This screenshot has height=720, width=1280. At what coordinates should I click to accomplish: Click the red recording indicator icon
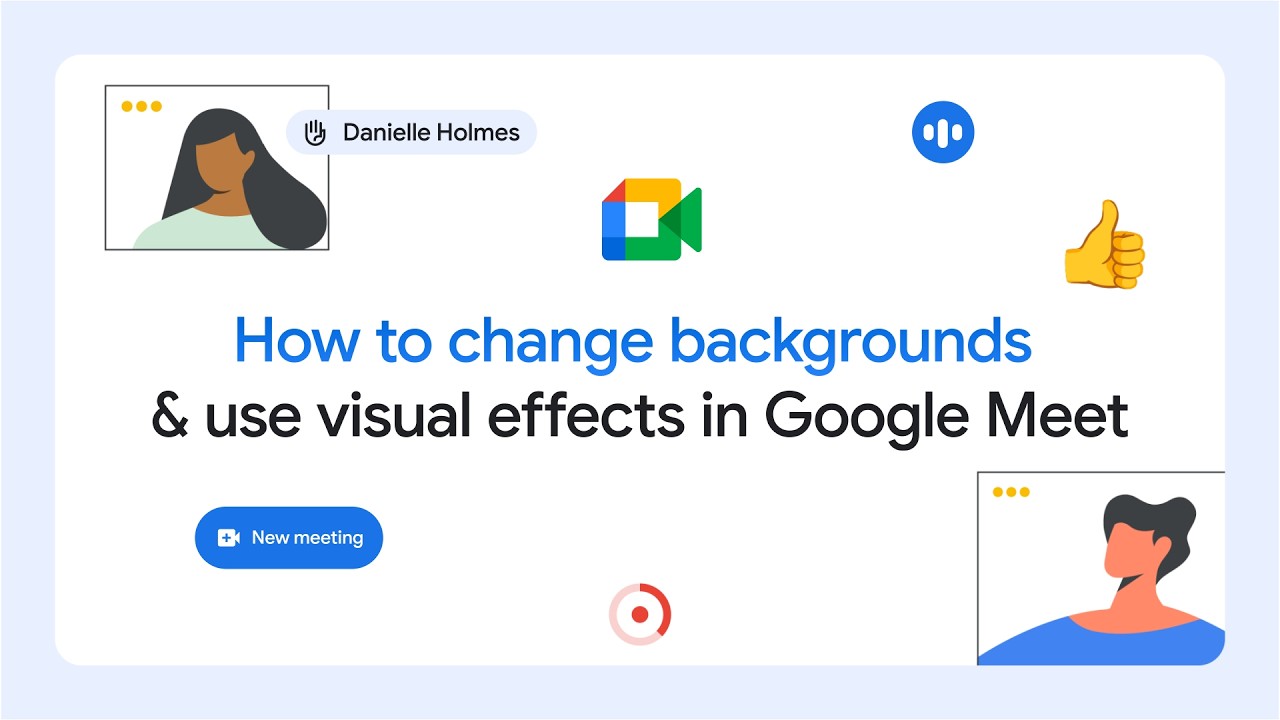pyautogui.click(x=640, y=614)
